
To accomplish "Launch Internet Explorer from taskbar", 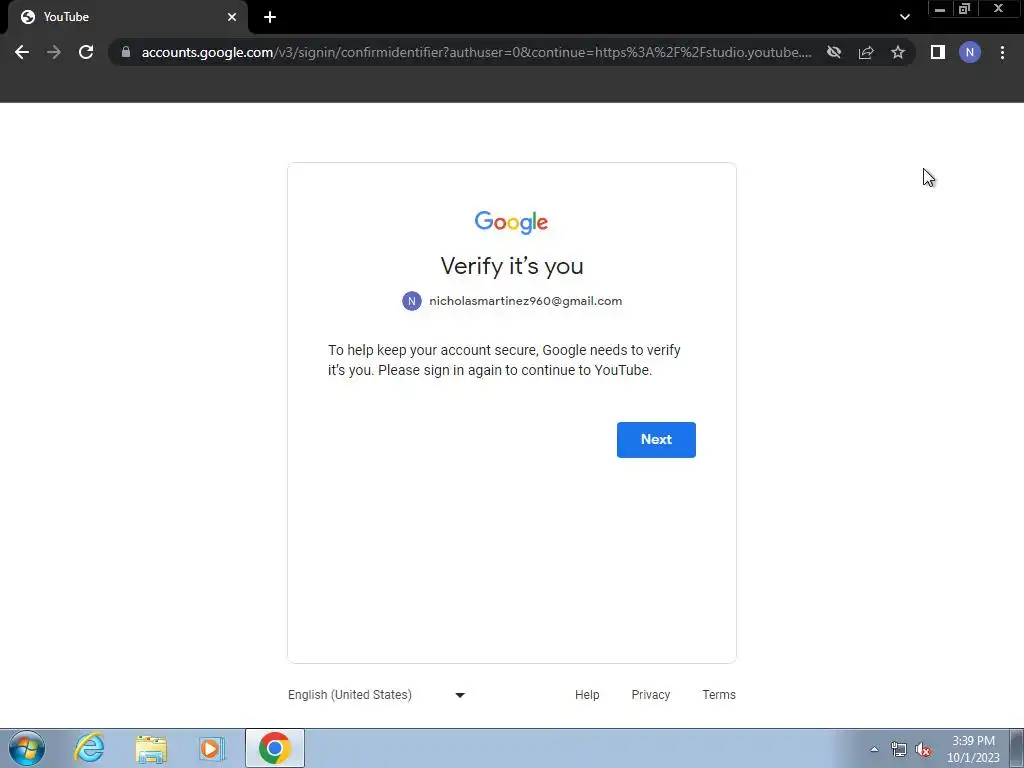I will click(x=89, y=748).
